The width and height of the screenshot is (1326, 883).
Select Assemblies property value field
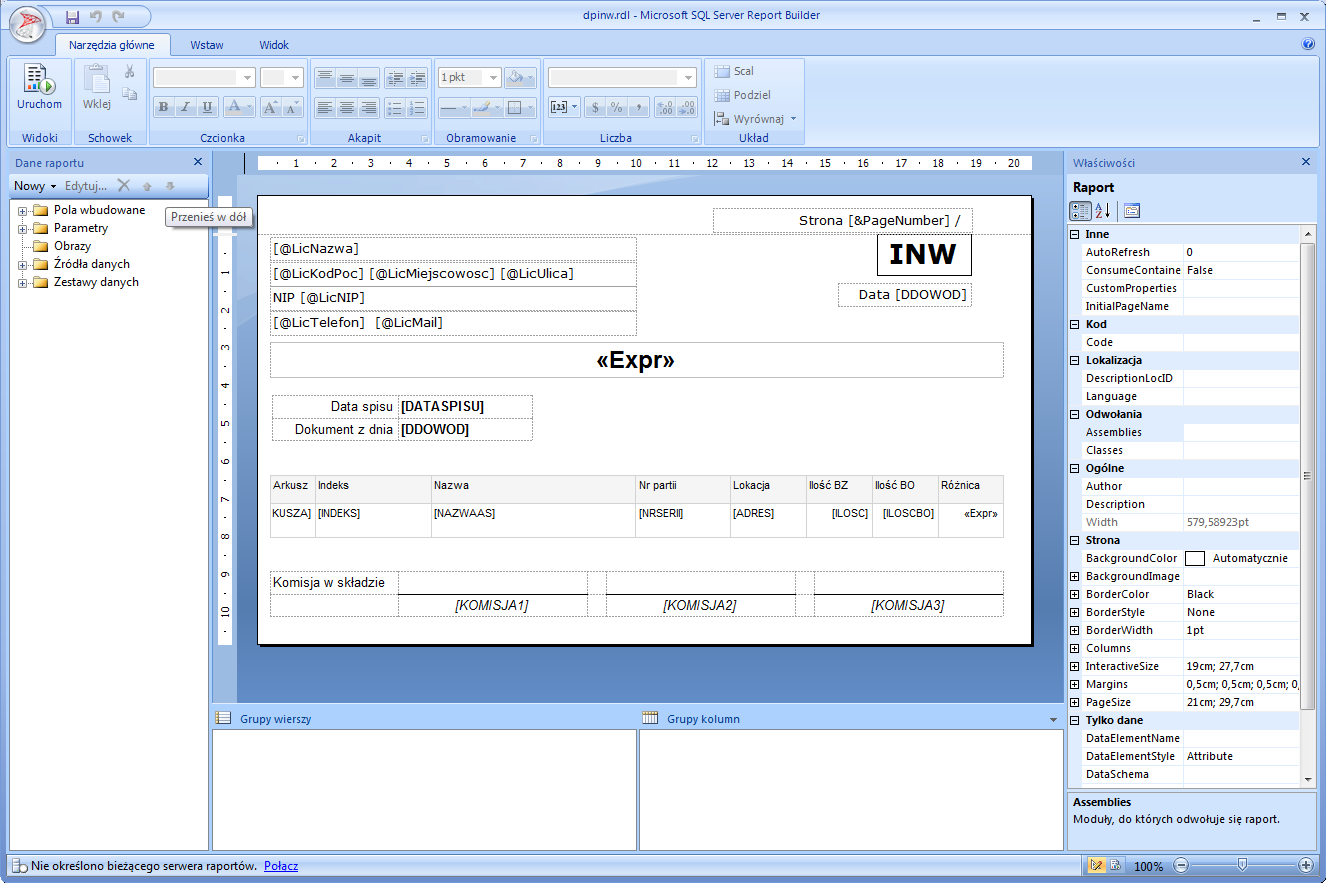(1242, 432)
